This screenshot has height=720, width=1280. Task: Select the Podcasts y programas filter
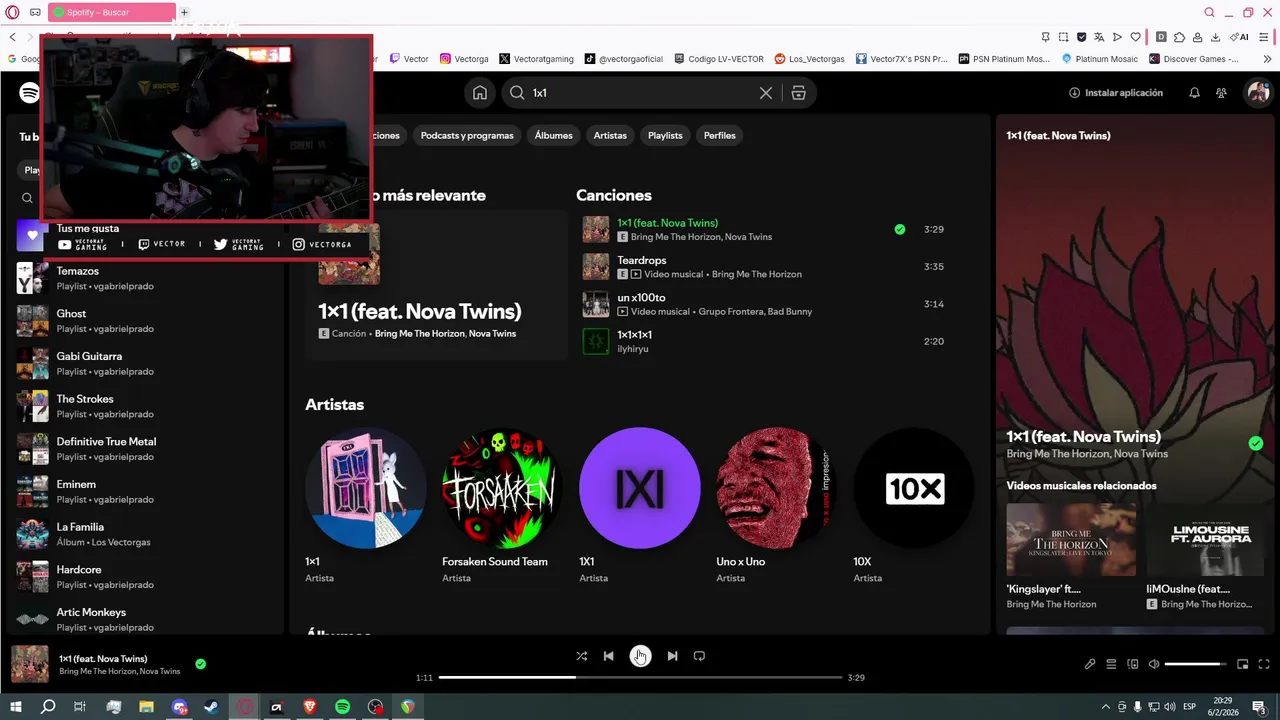[467, 136]
